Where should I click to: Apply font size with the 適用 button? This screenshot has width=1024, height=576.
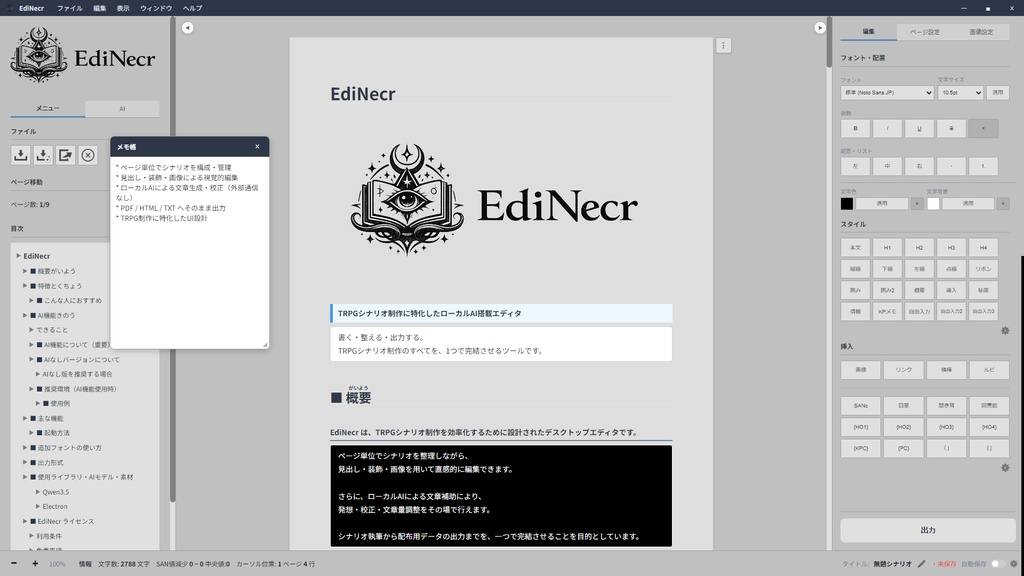coord(999,93)
